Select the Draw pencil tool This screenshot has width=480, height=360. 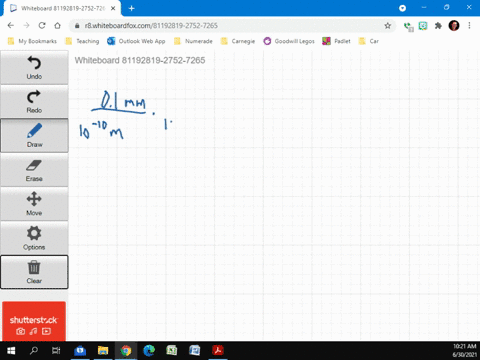coord(34,136)
